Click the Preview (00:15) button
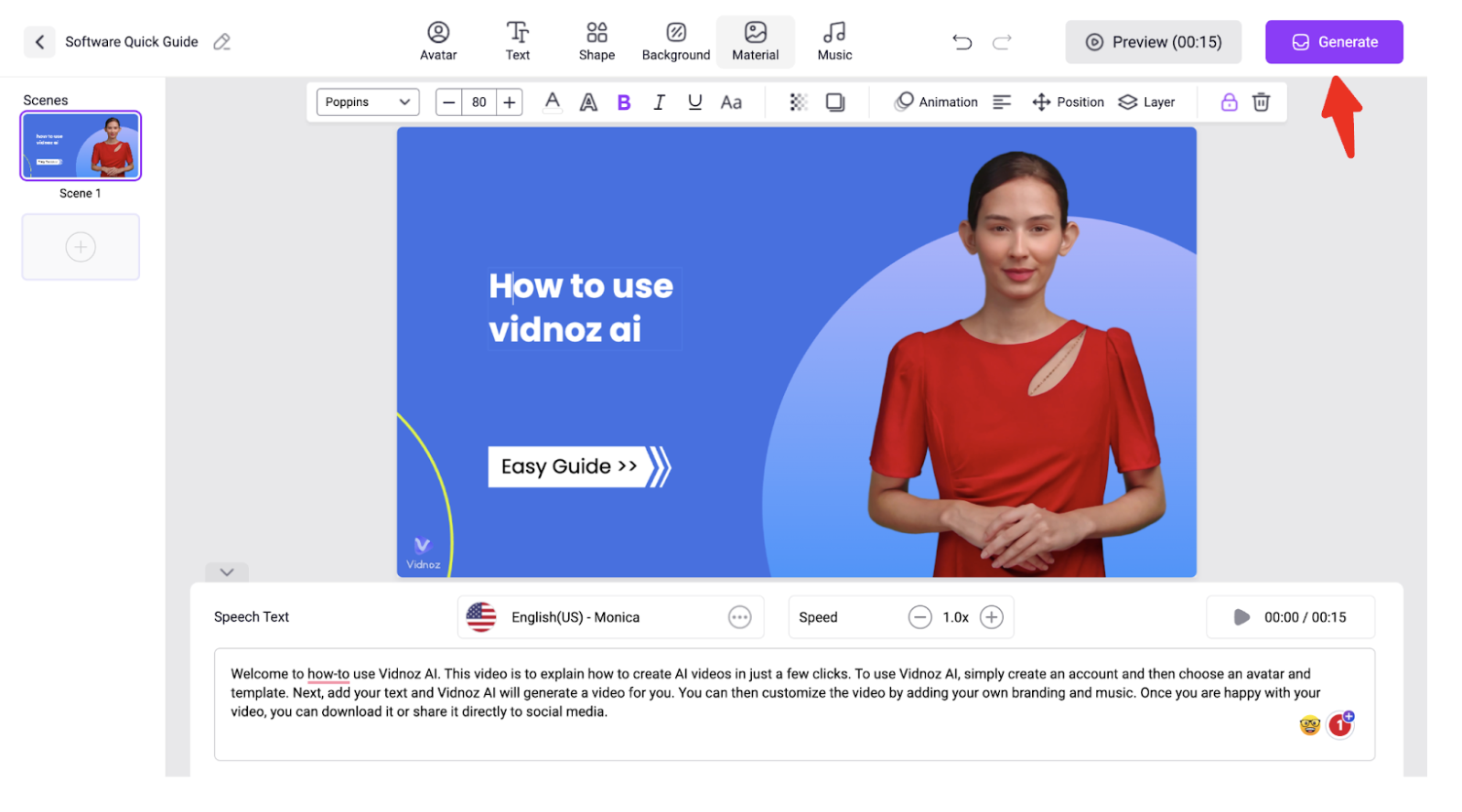Viewport: 1462px width, 812px height. click(1153, 42)
